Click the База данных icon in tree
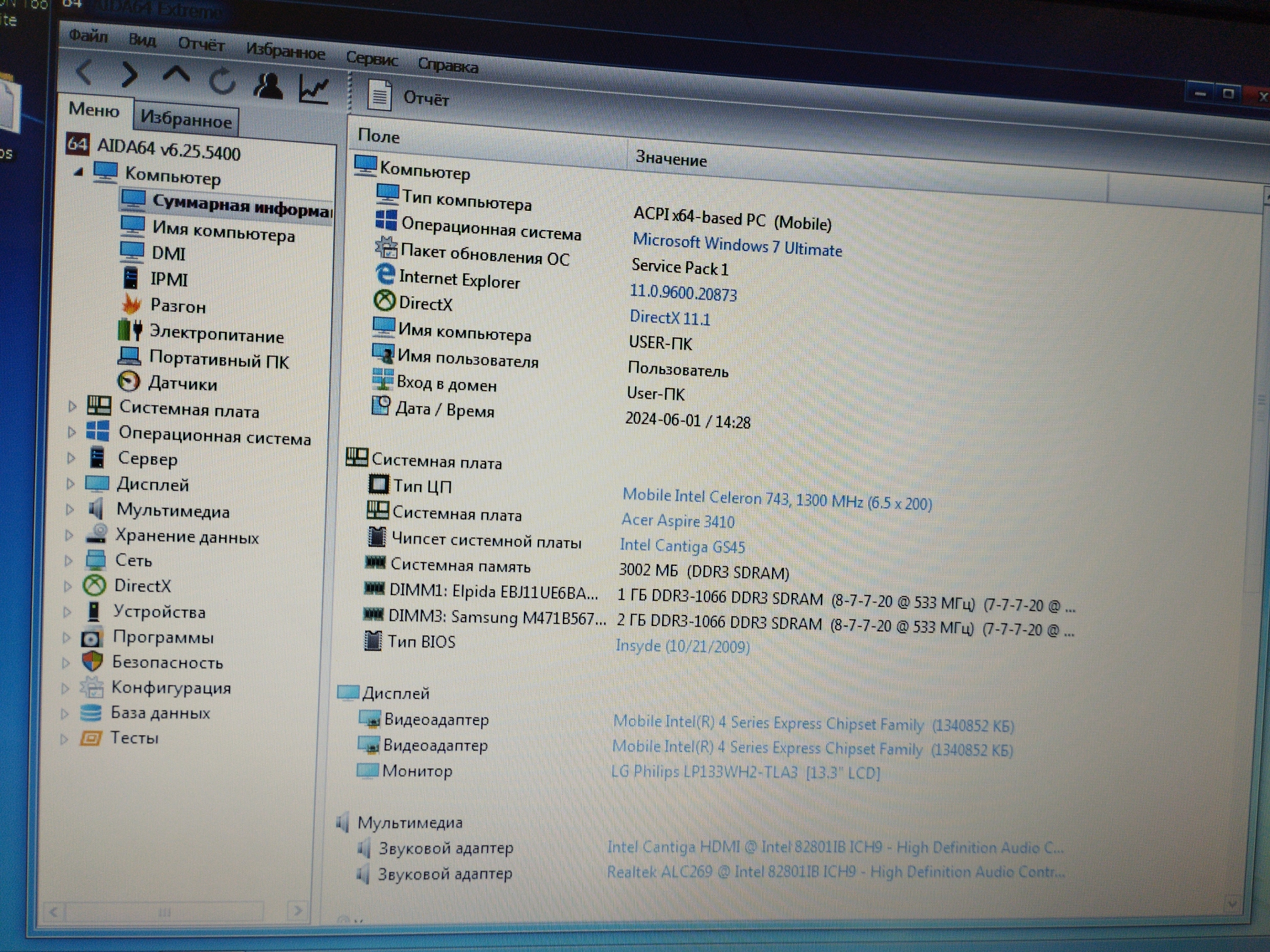This screenshot has width=1270, height=952. (x=91, y=713)
